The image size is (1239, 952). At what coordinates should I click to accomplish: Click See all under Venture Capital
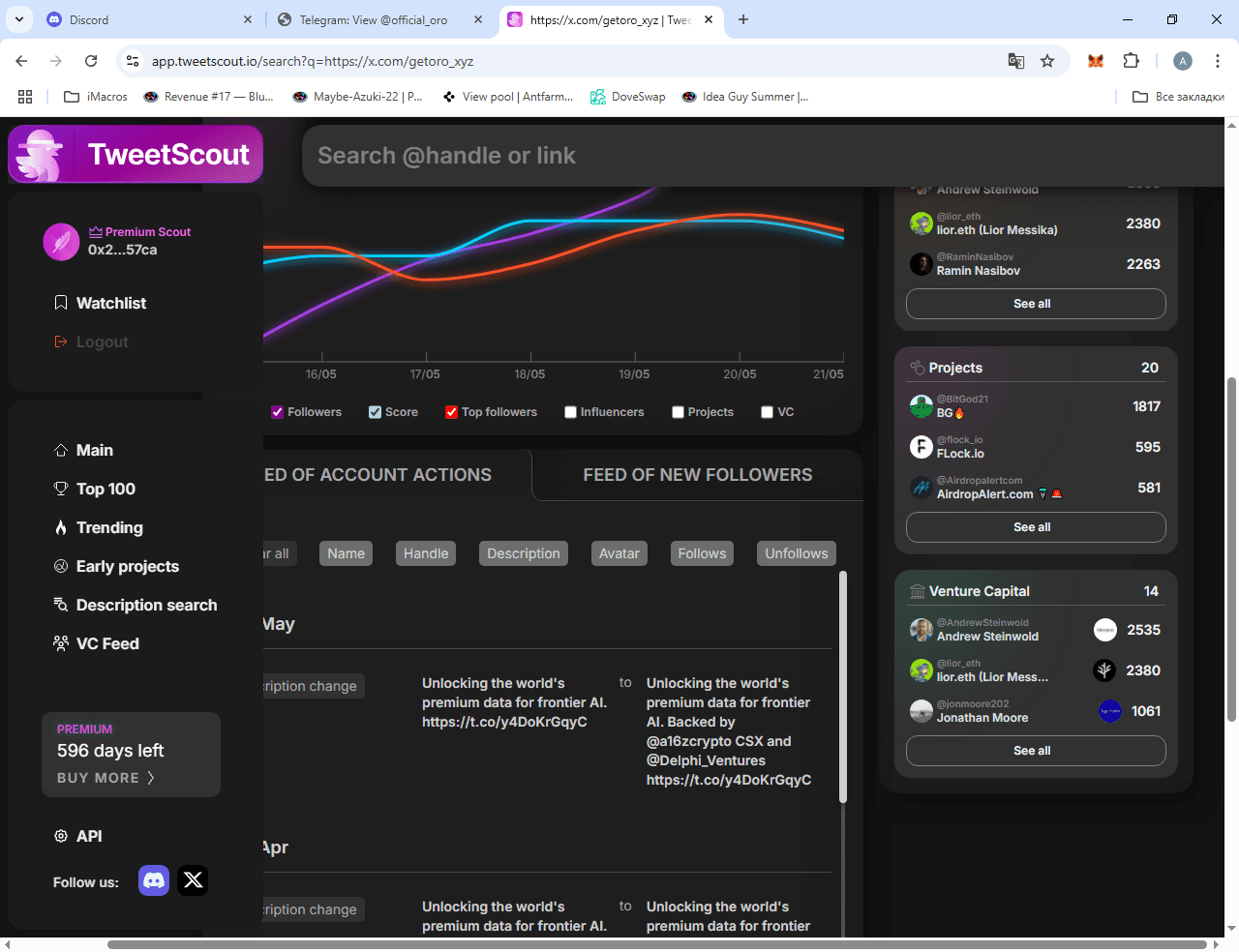click(x=1036, y=751)
